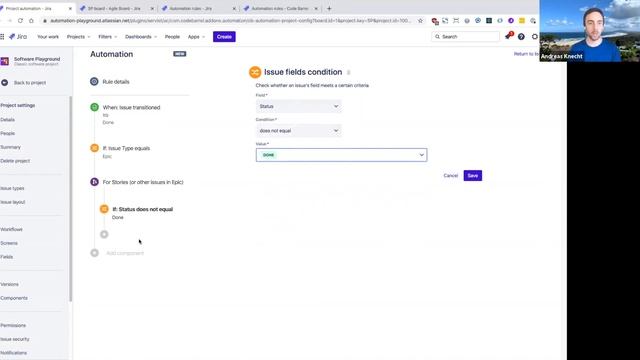This screenshot has height=360, width=640.
Task: Click Return to list link
Action: [526, 54]
